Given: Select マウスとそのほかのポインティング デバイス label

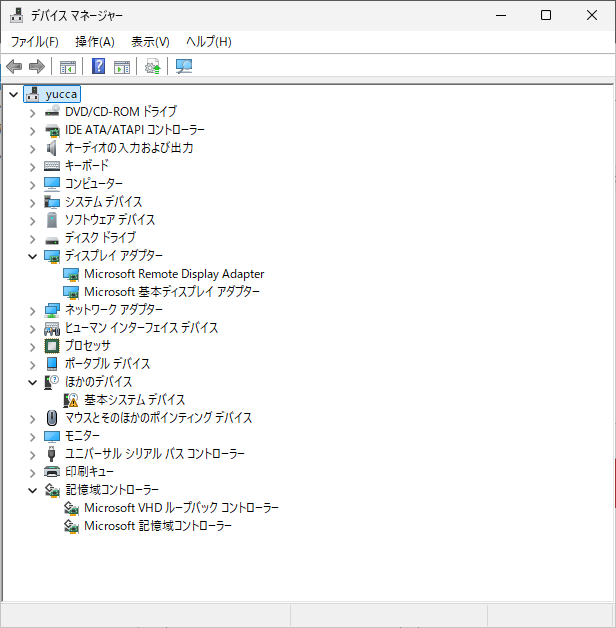Looking at the screenshot, I should pos(159,418).
